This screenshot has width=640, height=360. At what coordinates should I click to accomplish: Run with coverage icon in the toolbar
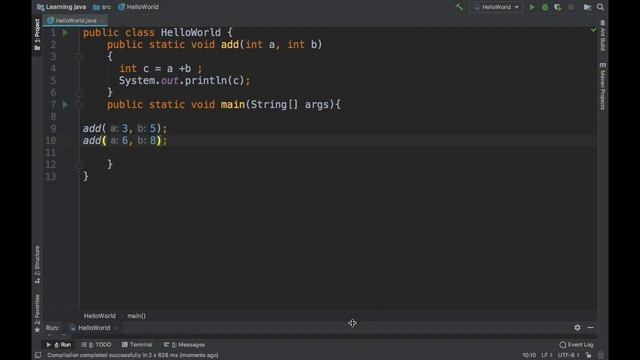[558, 7]
